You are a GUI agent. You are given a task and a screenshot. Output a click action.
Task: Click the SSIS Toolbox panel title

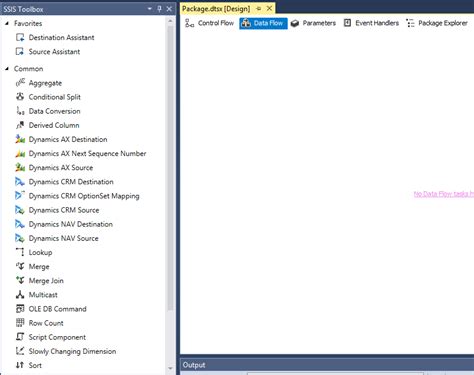tap(23, 9)
